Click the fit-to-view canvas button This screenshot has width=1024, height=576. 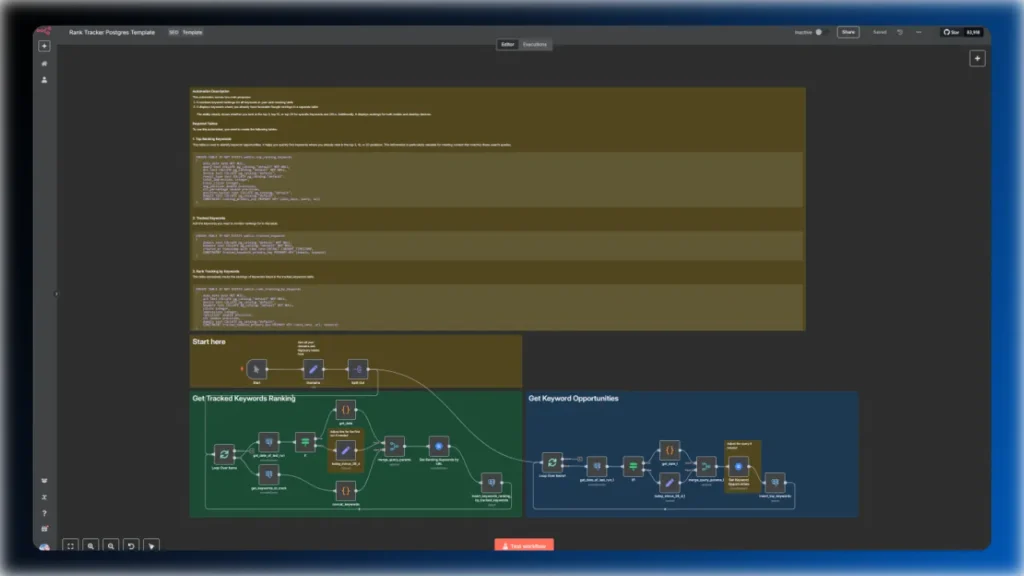click(71, 546)
